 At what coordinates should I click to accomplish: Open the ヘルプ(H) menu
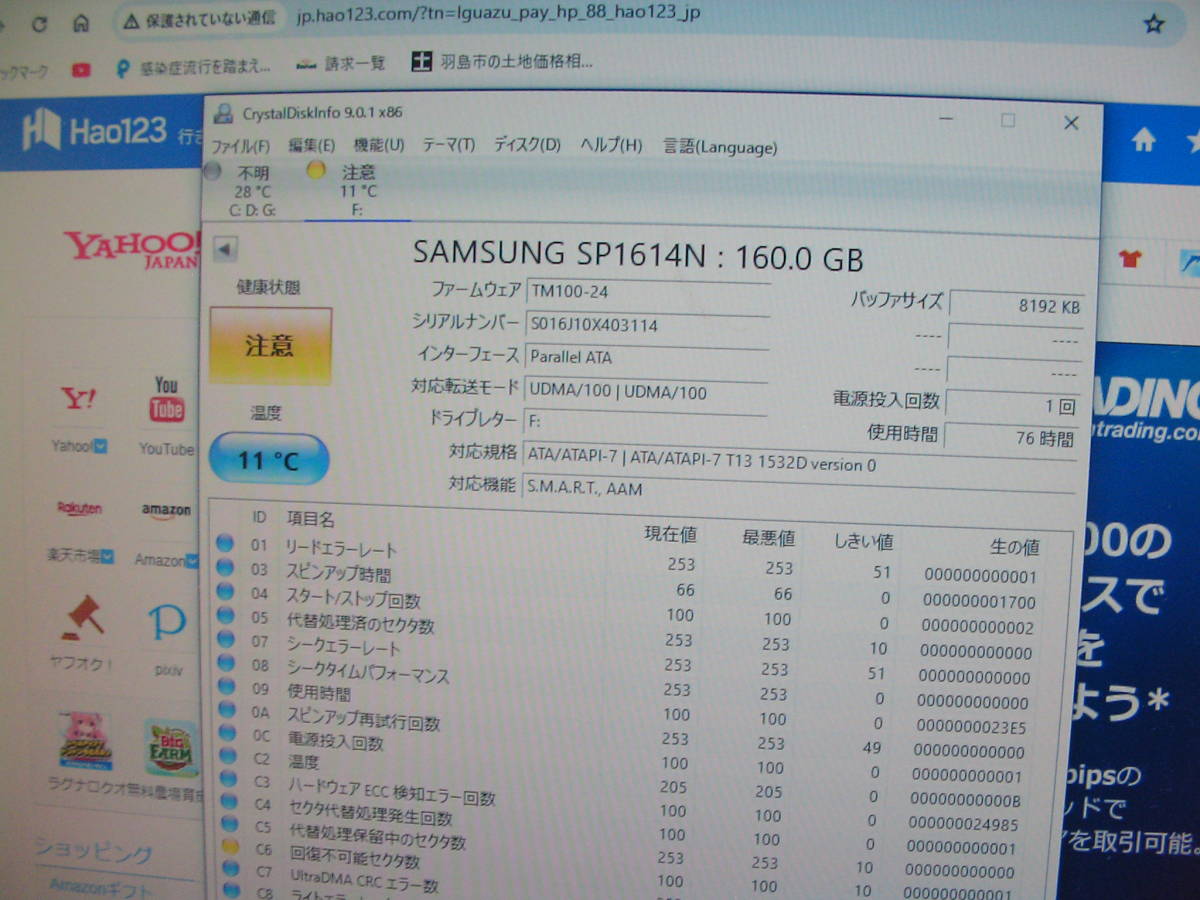(611, 145)
